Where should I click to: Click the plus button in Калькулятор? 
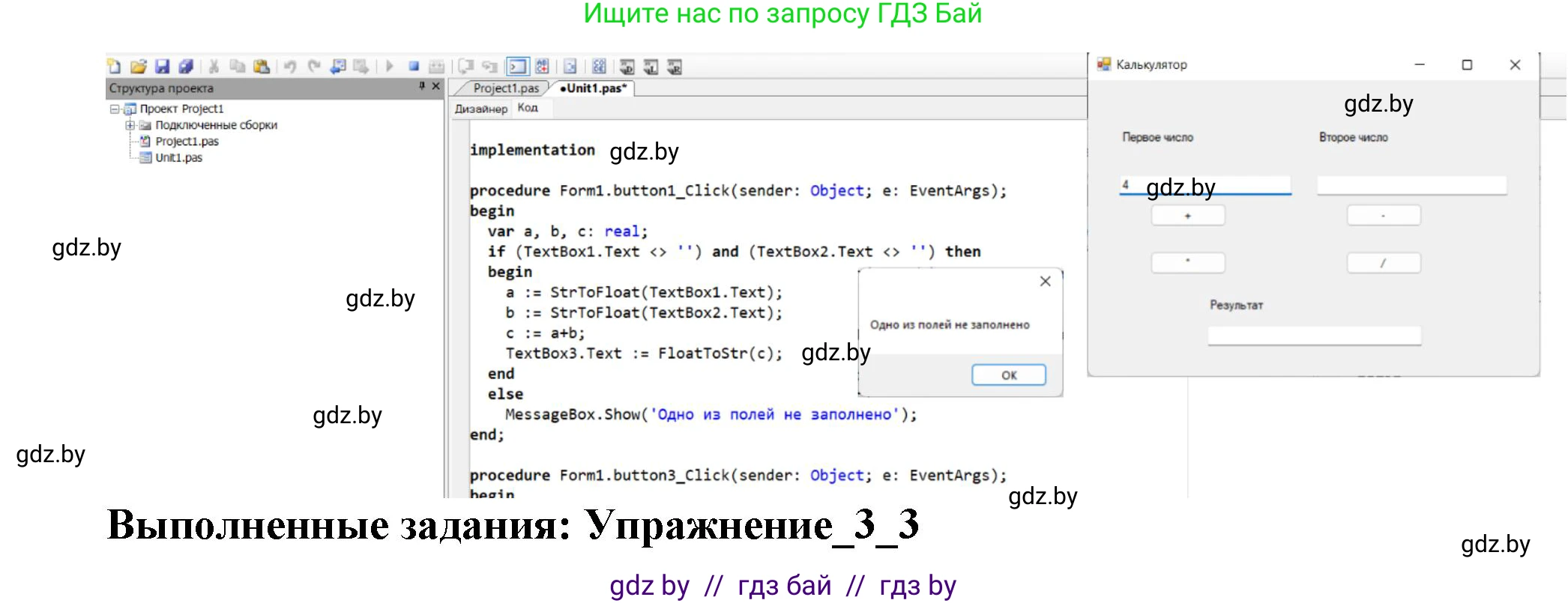point(1187,216)
